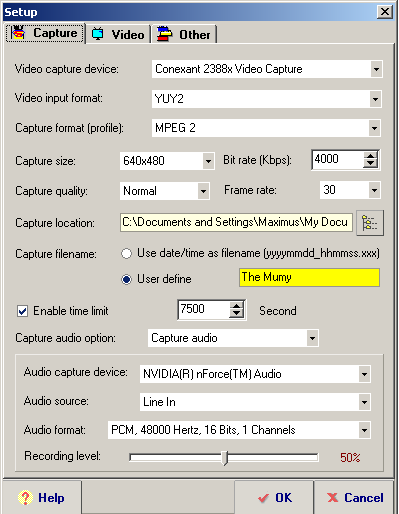
Task: Open the Capture quality dropdown
Action: tap(203, 191)
